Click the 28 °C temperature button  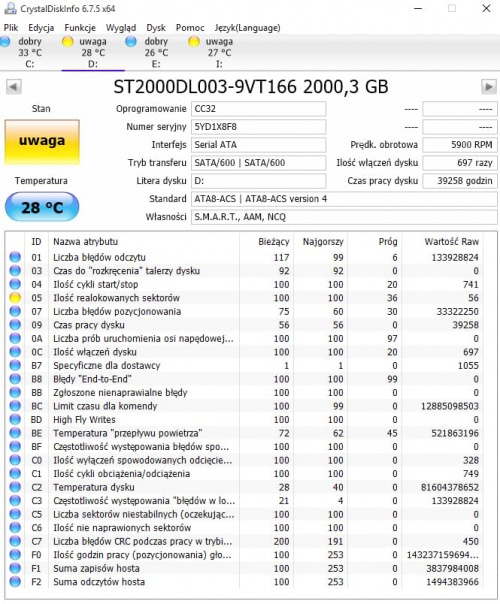(x=42, y=207)
